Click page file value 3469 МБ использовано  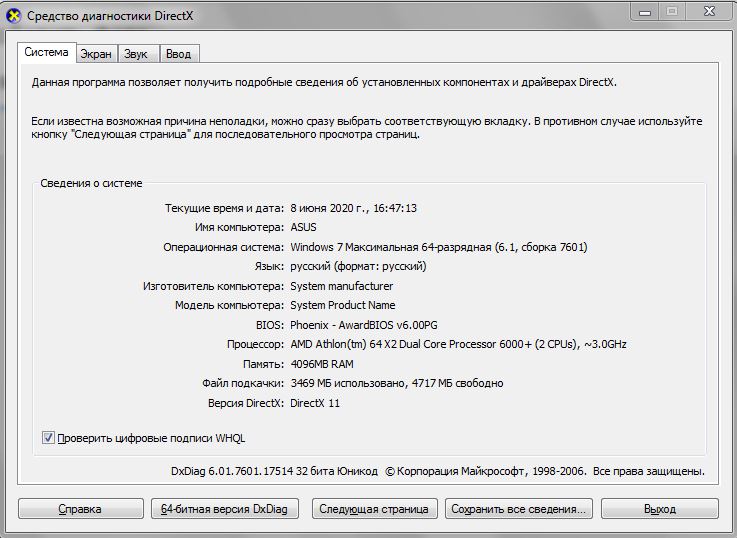[397, 383]
